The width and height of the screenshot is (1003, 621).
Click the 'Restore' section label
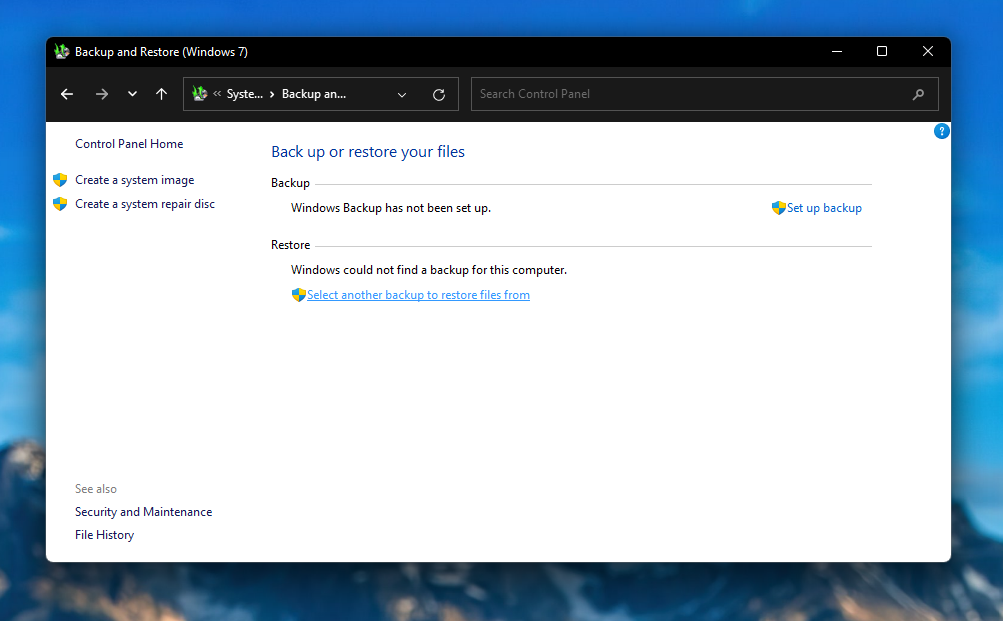click(290, 245)
